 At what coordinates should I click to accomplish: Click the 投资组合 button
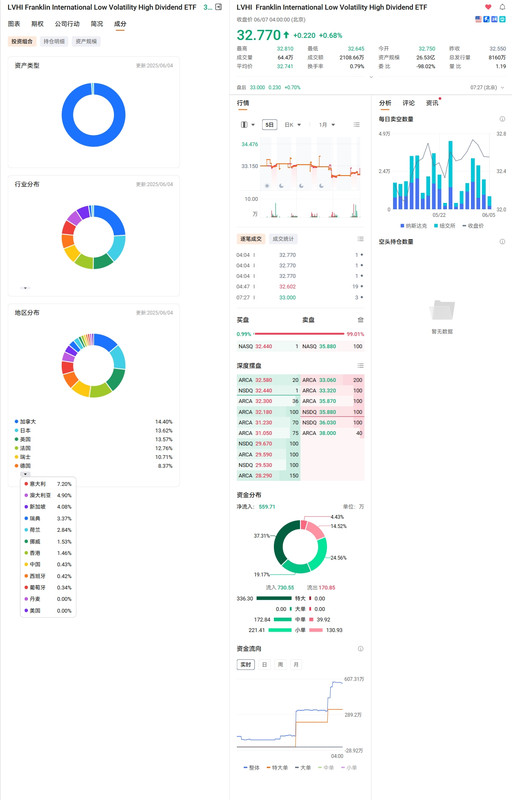coord(22,41)
